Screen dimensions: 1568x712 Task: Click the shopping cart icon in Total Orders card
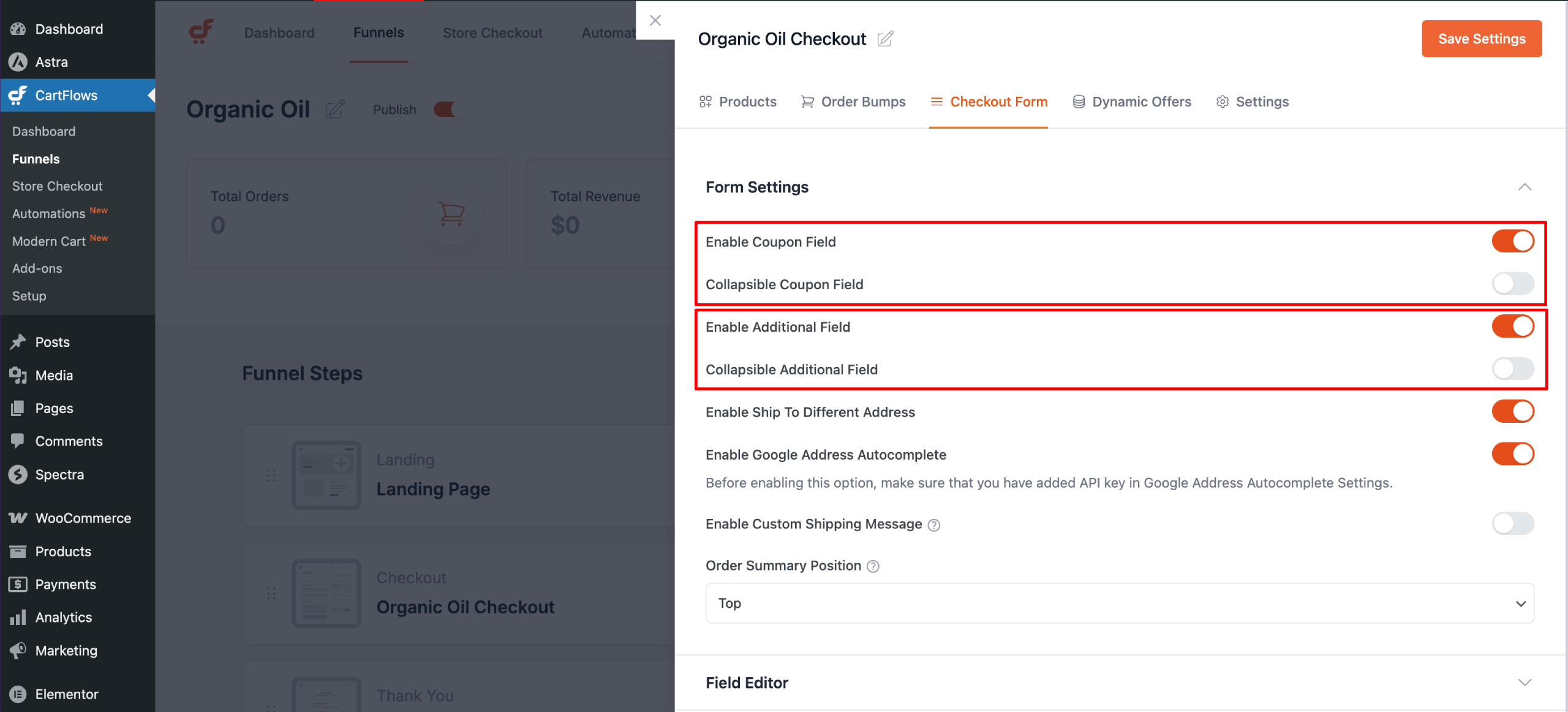pos(451,214)
